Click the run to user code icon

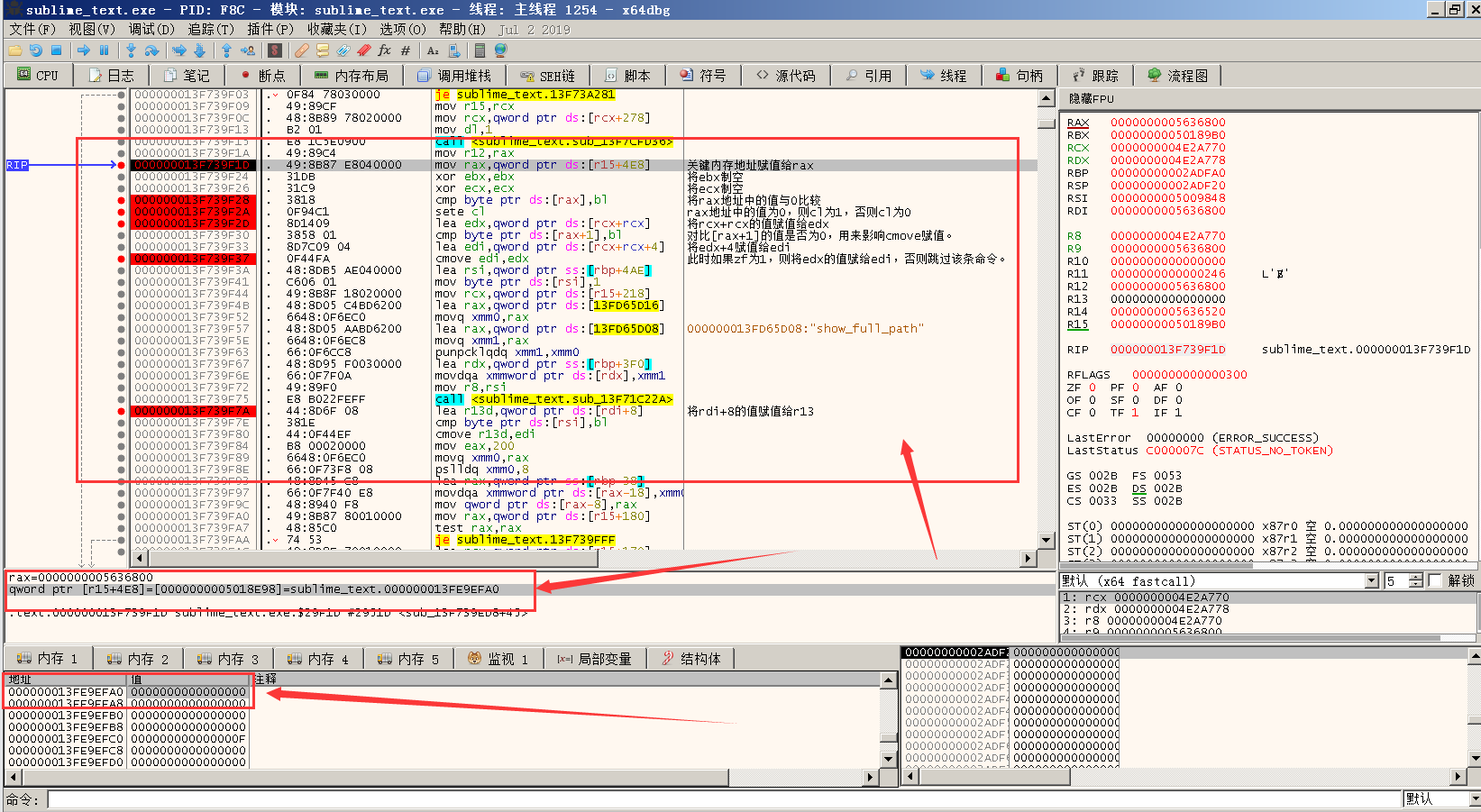[x=248, y=50]
